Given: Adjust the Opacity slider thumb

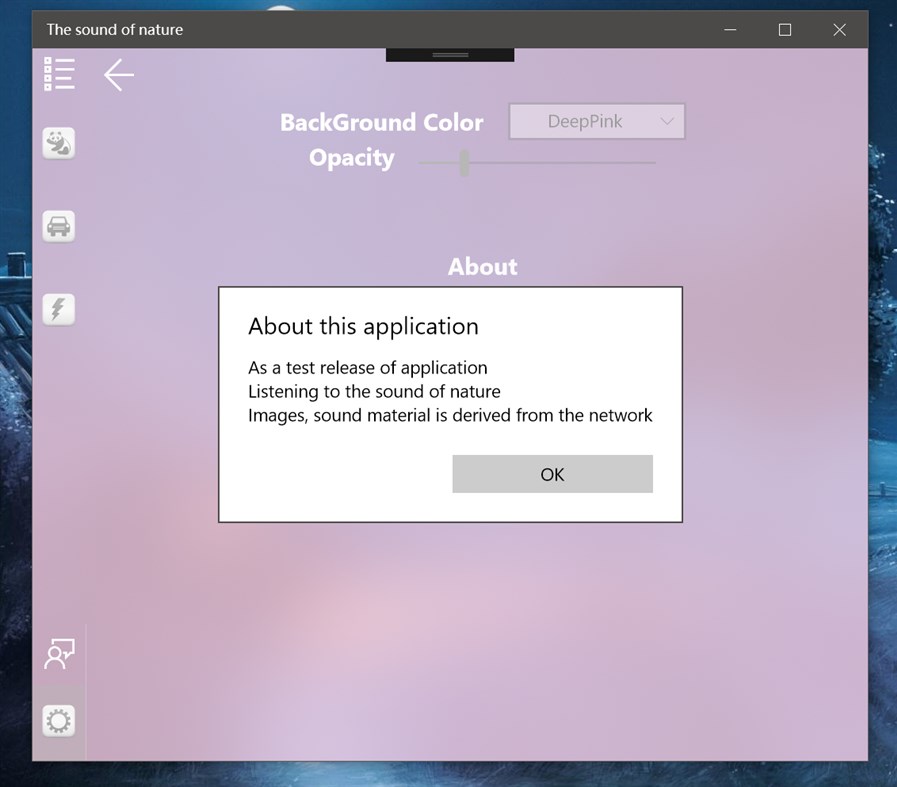Looking at the screenshot, I should click(x=465, y=163).
